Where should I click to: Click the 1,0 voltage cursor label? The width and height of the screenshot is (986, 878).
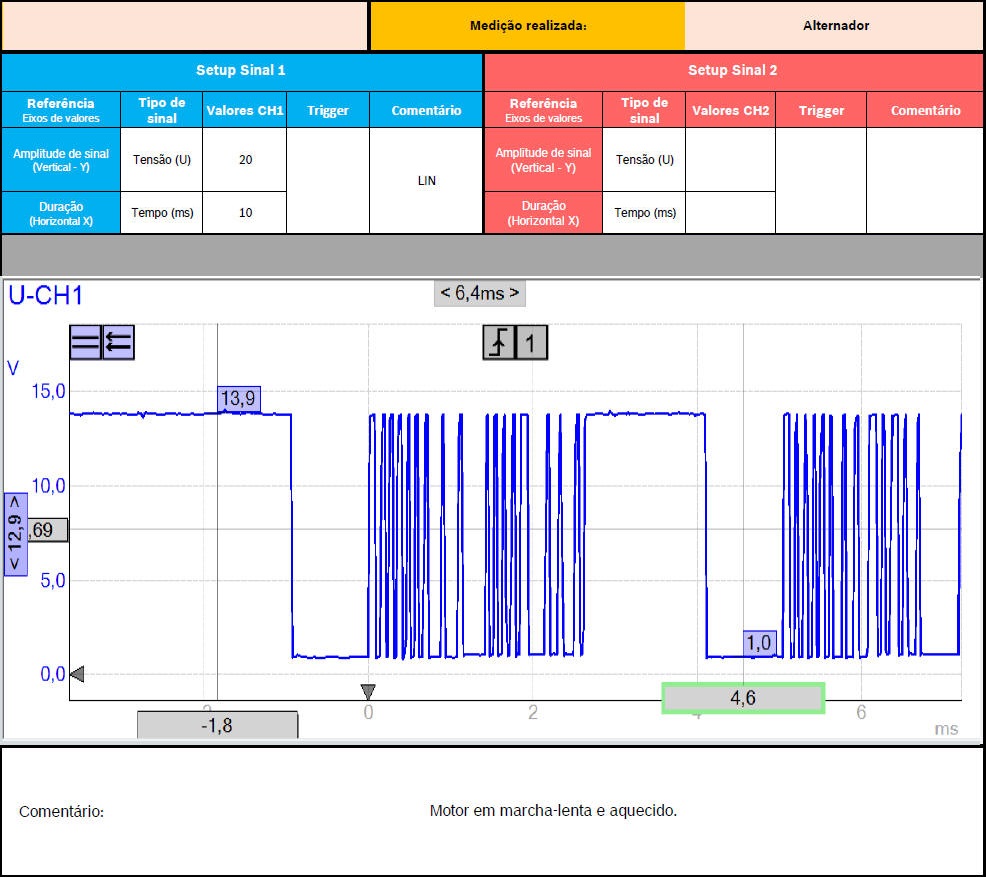(x=759, y=643)
